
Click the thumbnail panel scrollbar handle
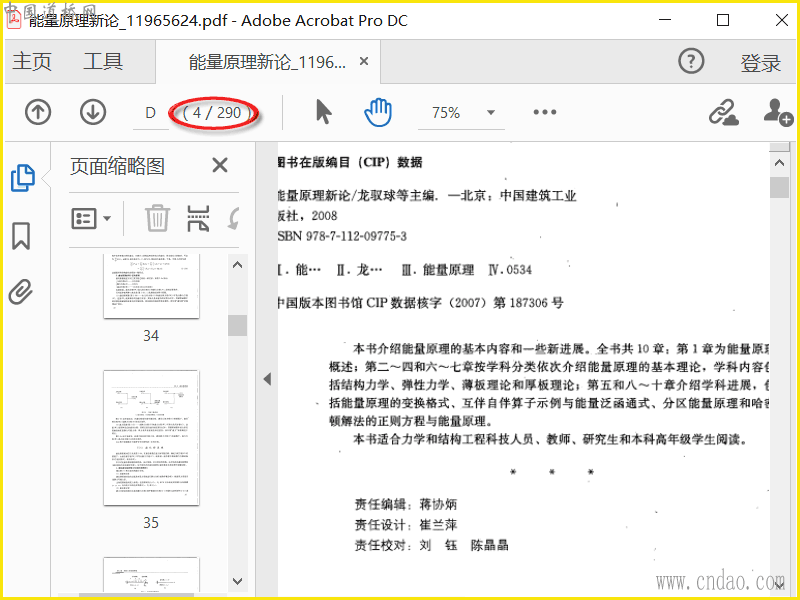click(237, 325)
